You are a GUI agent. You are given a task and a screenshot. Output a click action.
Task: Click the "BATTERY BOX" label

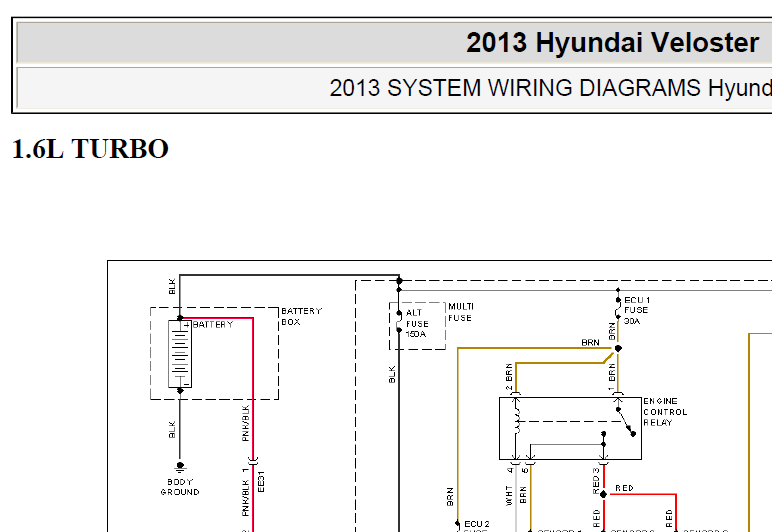tap(301, 316)
